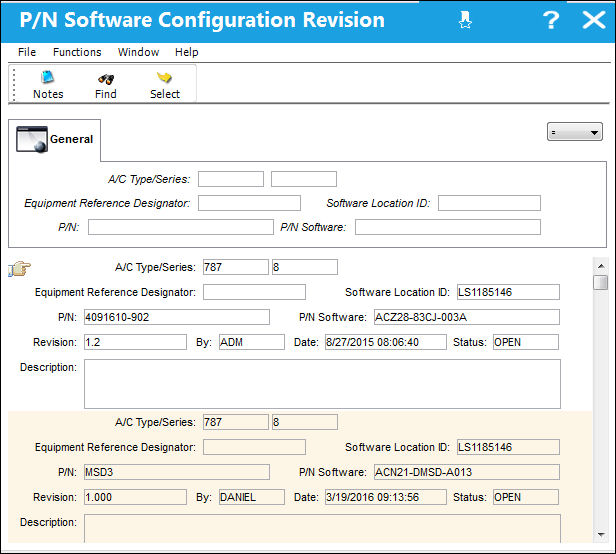Screen dimensions: 616x554
Task: Open help question mark icon
Action: (550, 20)
